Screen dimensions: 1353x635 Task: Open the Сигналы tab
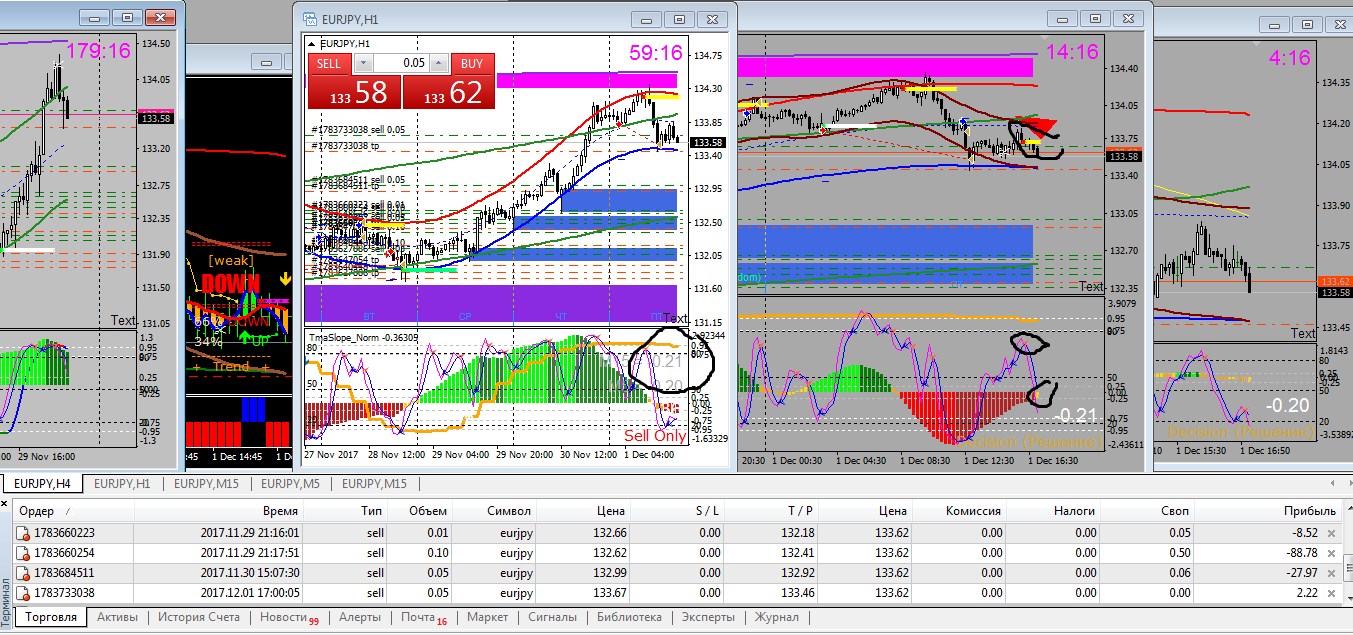click(552, 617)
